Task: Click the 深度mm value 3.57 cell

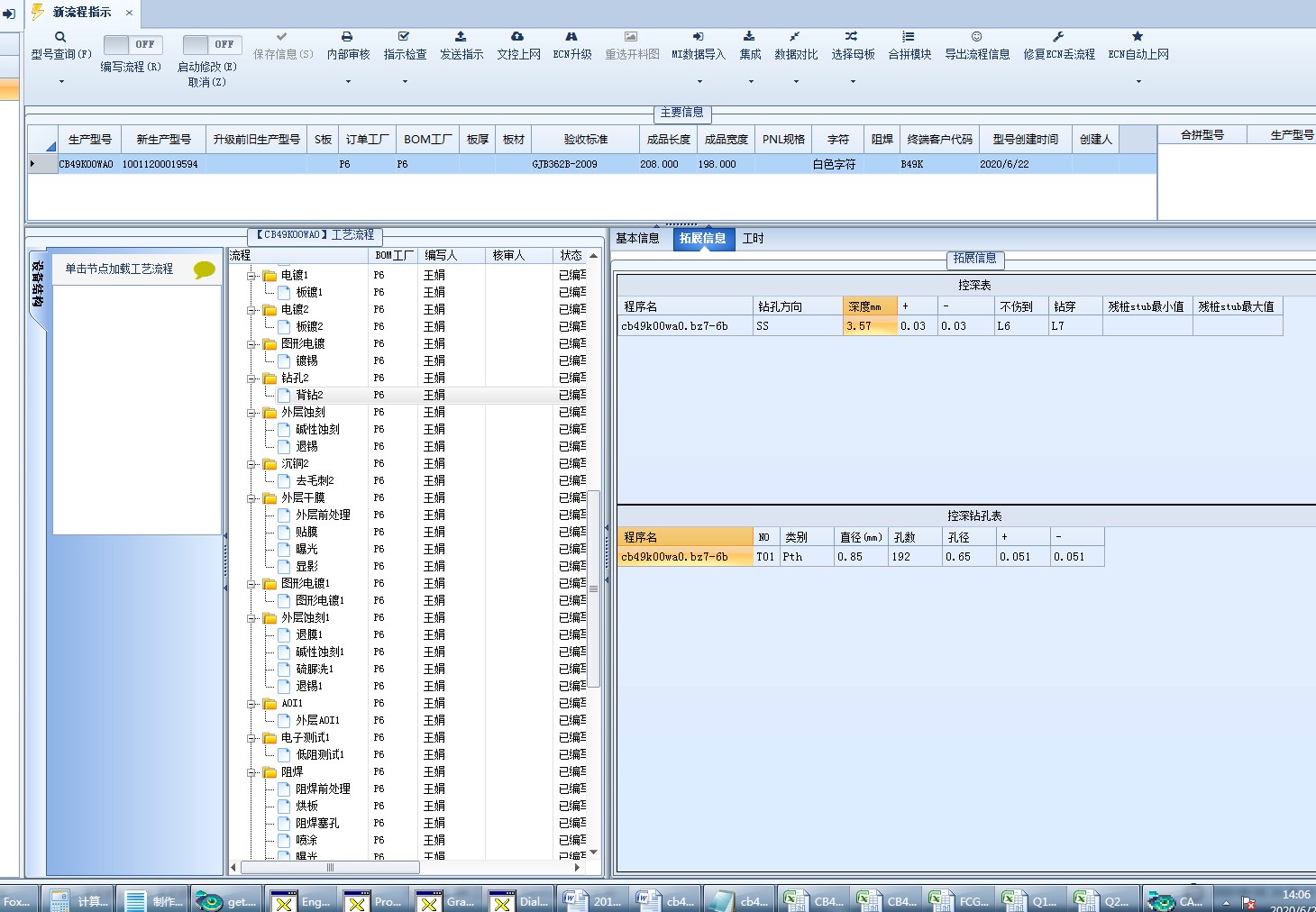Action: point(870,326)
